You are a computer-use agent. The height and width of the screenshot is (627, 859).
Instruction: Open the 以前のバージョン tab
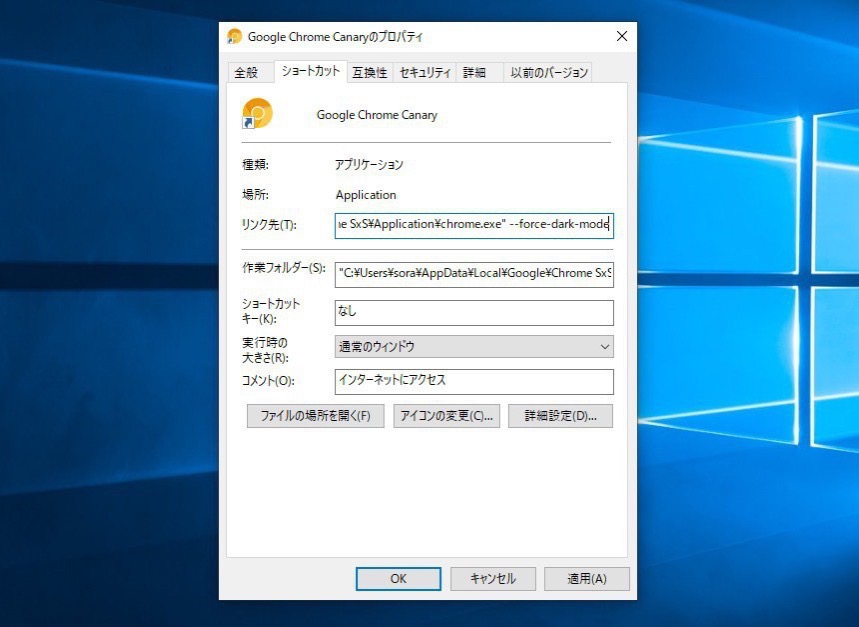pos(549,72)
